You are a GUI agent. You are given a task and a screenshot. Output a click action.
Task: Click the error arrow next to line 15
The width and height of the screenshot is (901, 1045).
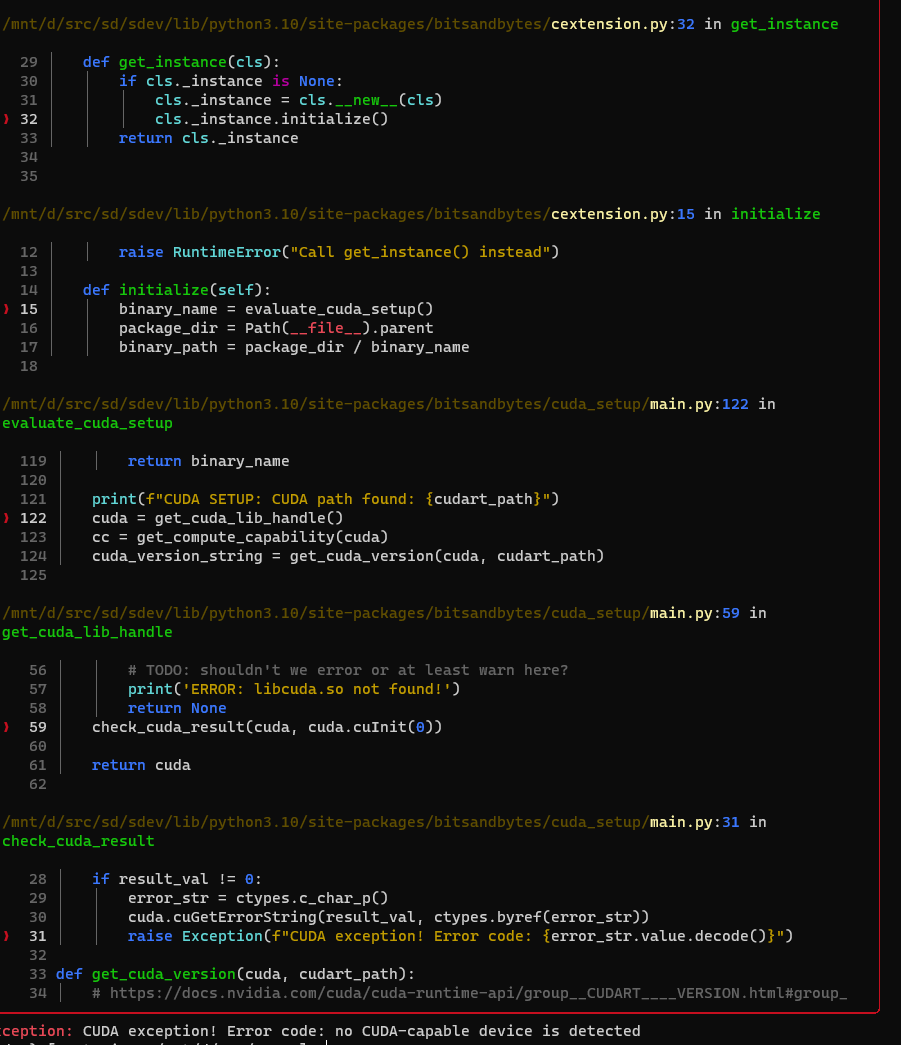(6, 308)
